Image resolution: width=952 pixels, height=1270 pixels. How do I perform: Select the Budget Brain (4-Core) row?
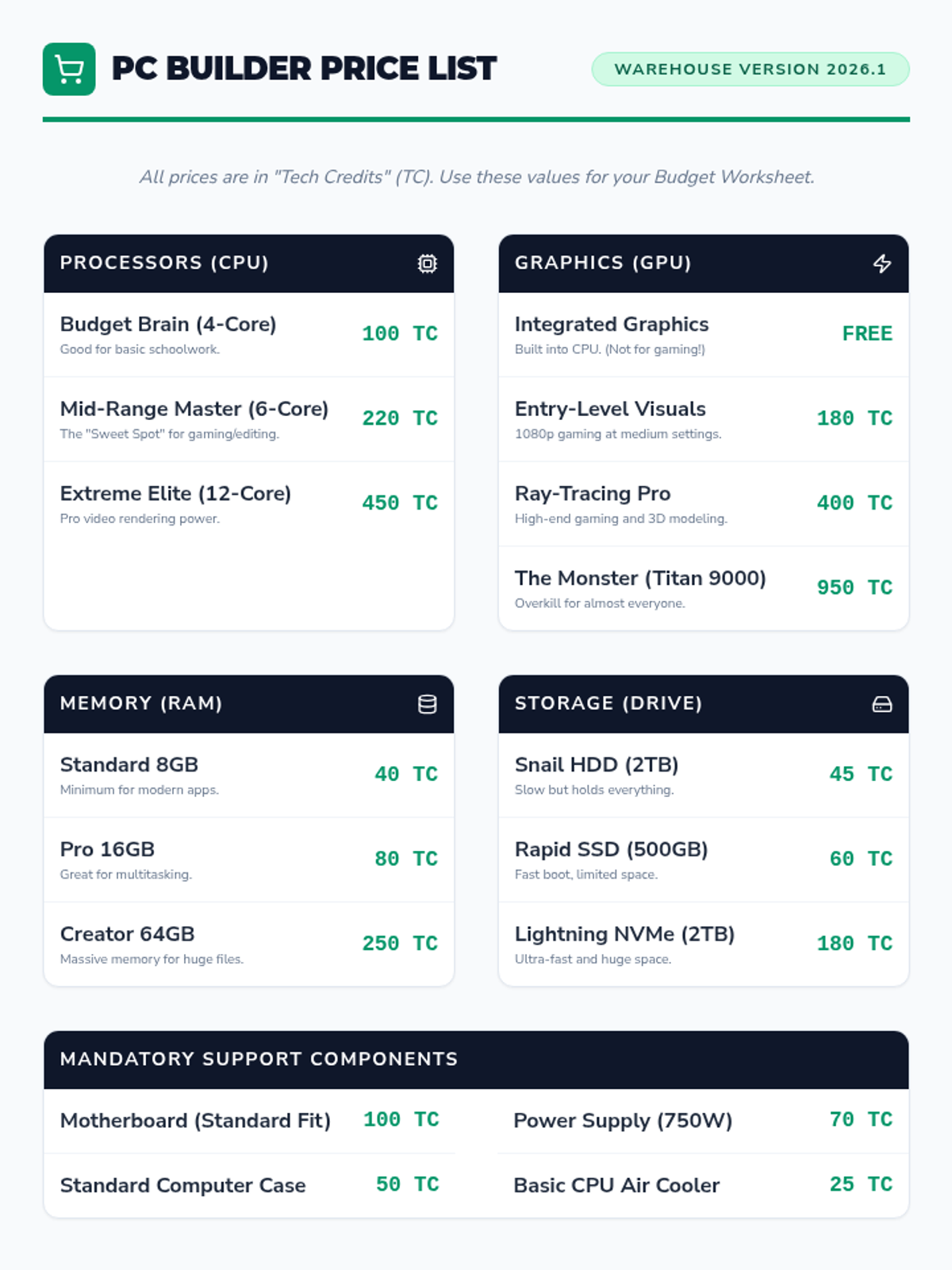coord(249,335)
